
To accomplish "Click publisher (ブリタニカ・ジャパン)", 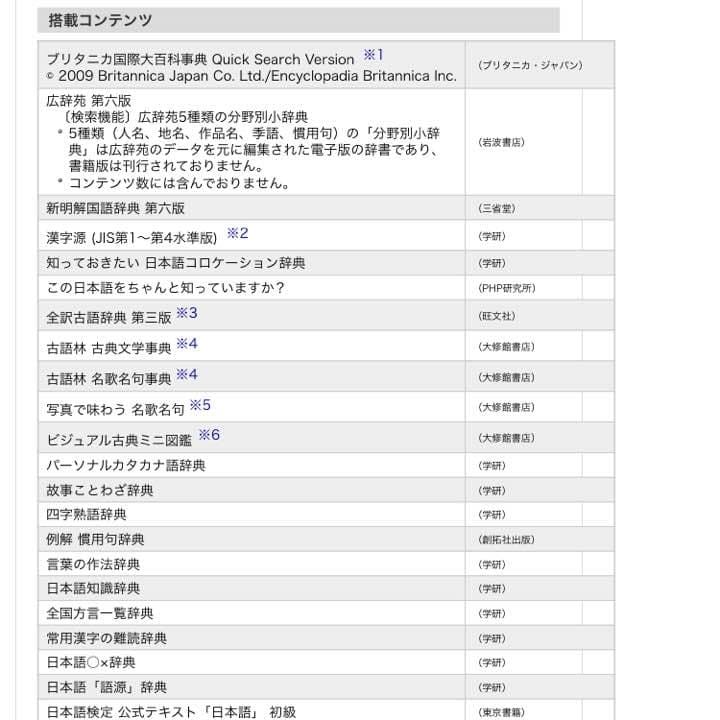I will 530,65.
